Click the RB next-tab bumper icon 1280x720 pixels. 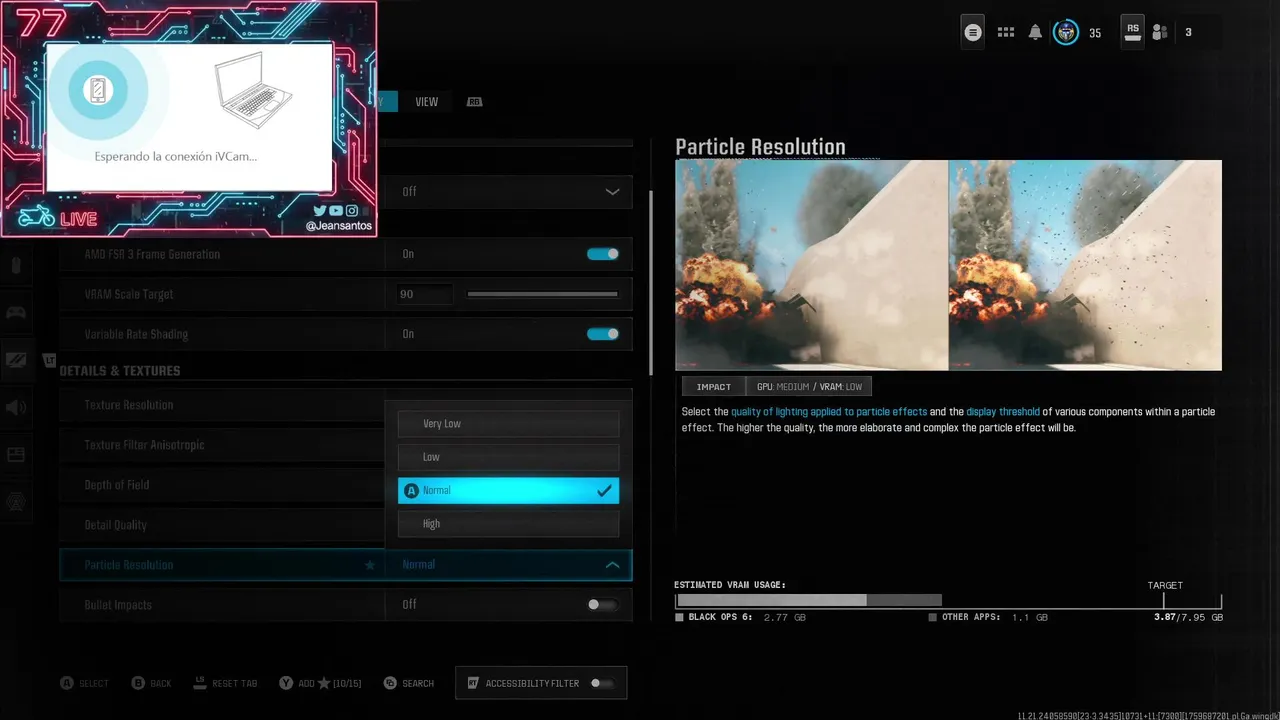coord(475,102)
